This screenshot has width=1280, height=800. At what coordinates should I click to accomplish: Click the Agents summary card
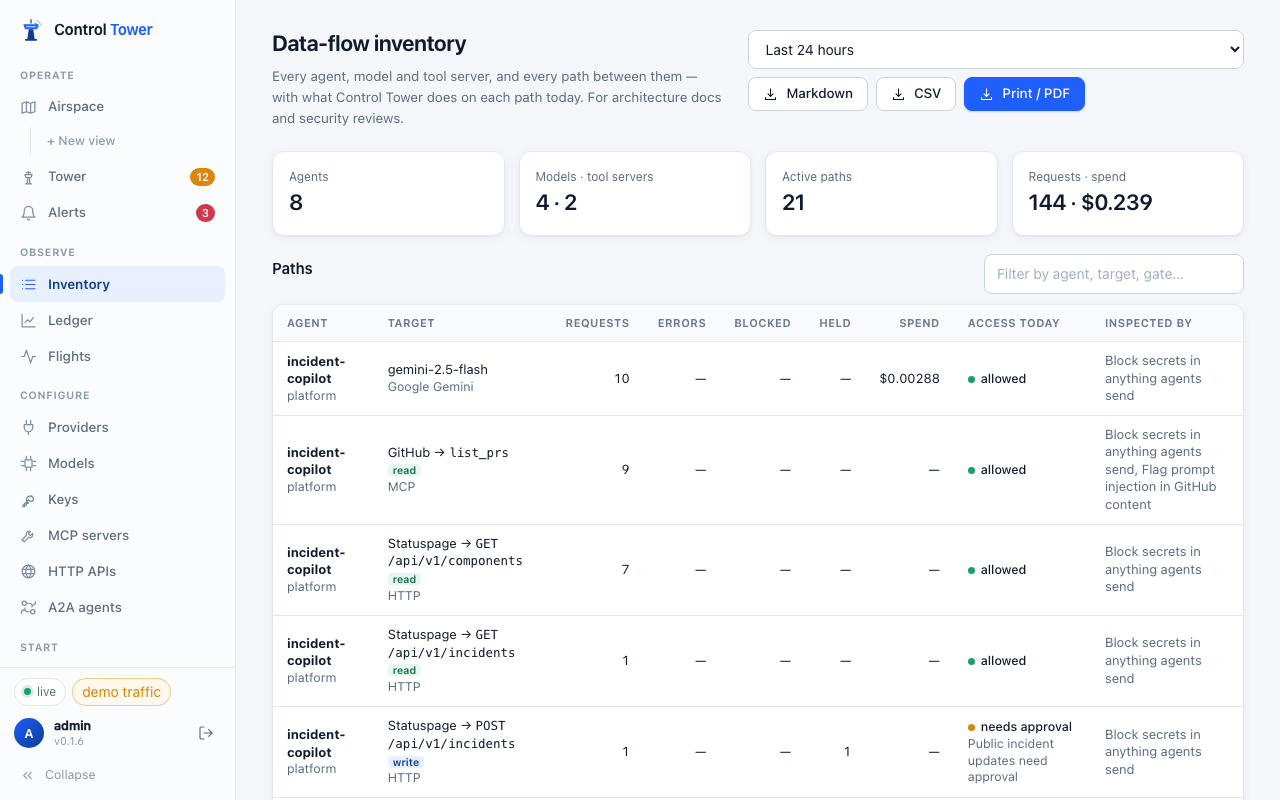[388, 193]
